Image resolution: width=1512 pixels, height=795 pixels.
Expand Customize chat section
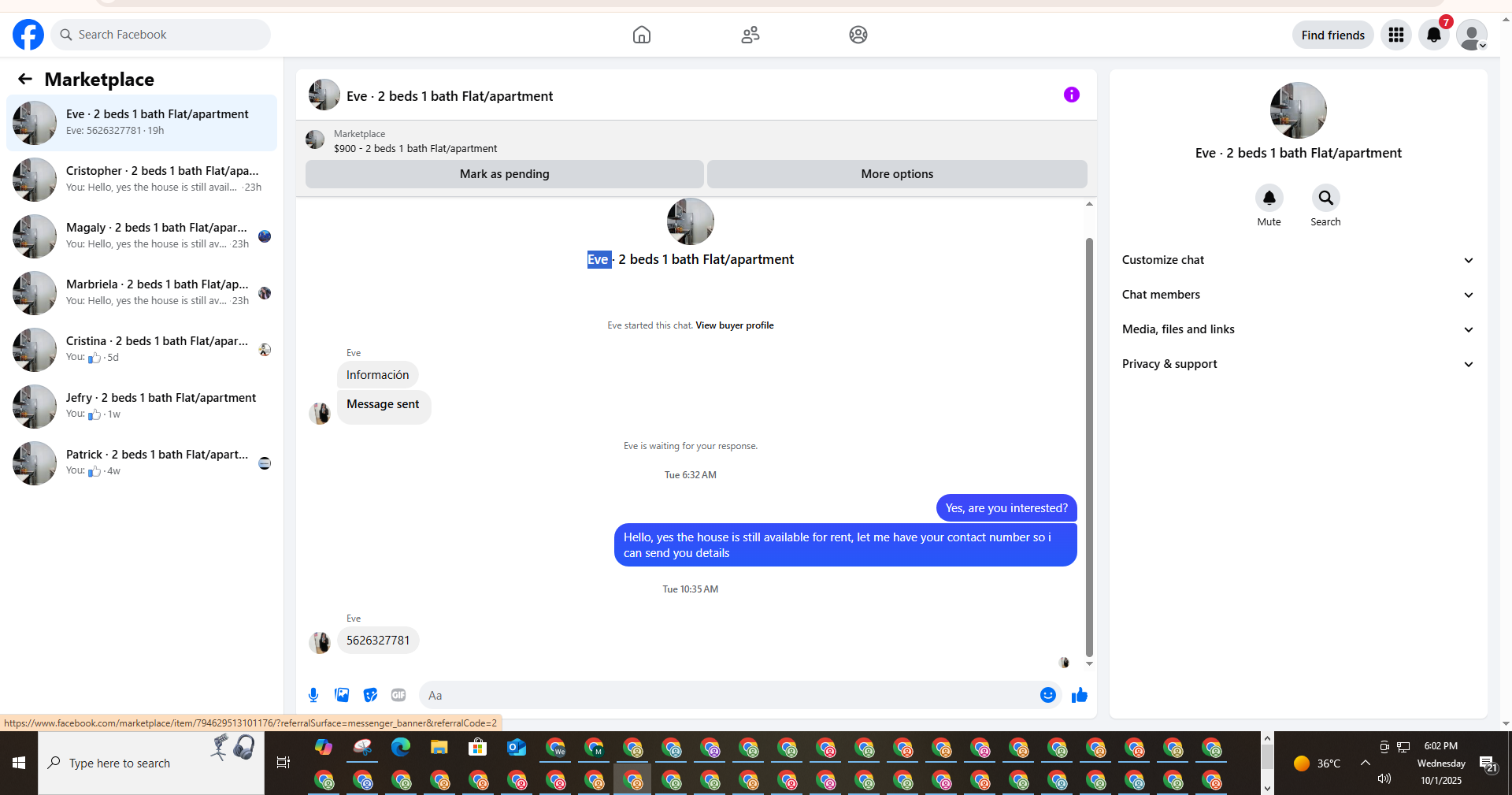[x=1298, y=260]
